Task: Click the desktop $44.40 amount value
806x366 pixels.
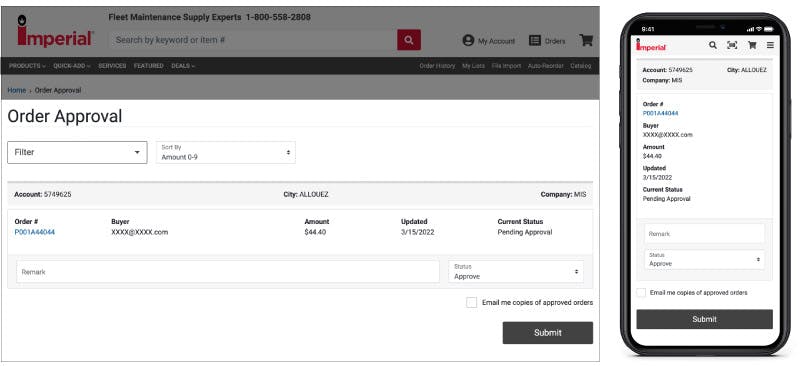Action: 315,232
